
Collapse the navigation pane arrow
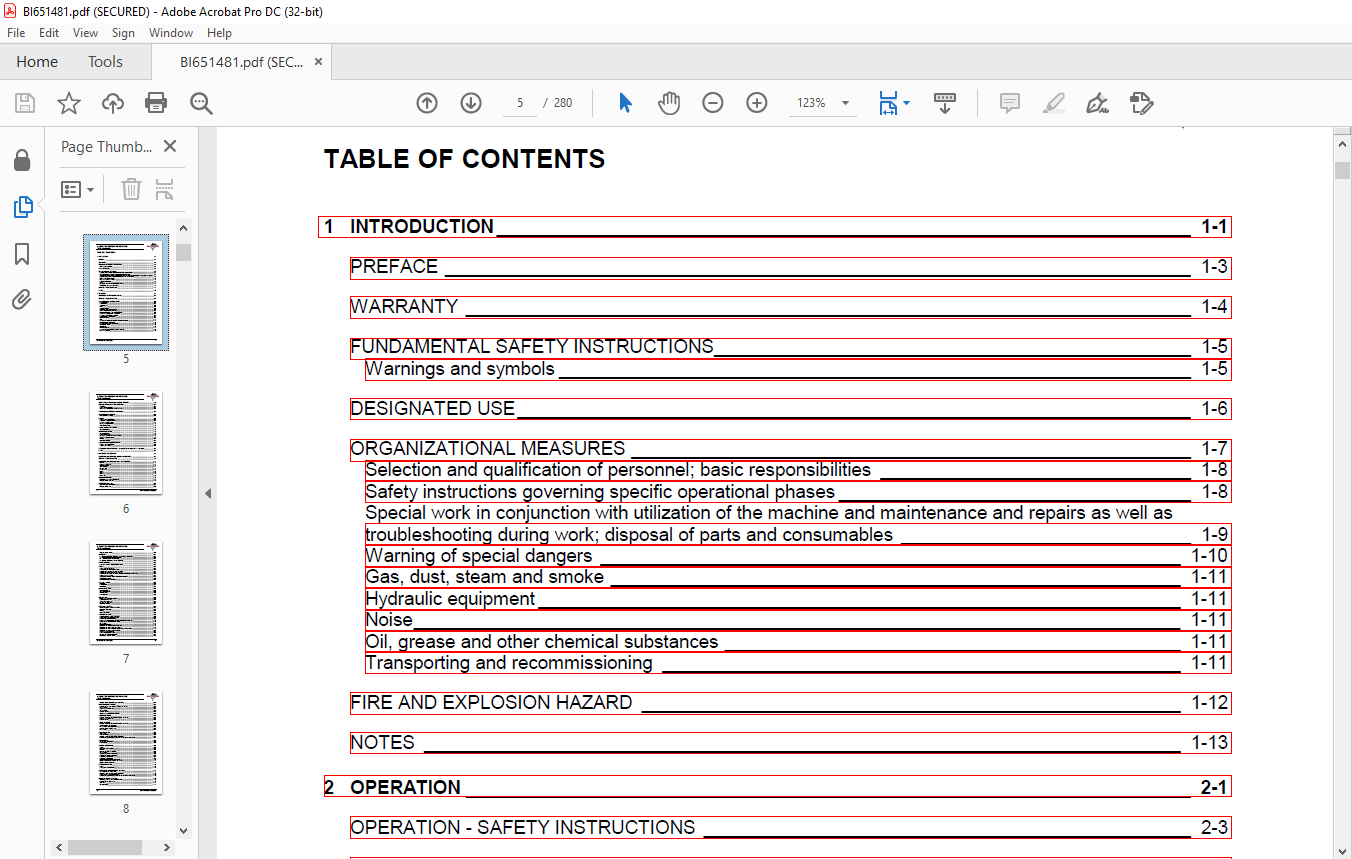tap(208, 494)
